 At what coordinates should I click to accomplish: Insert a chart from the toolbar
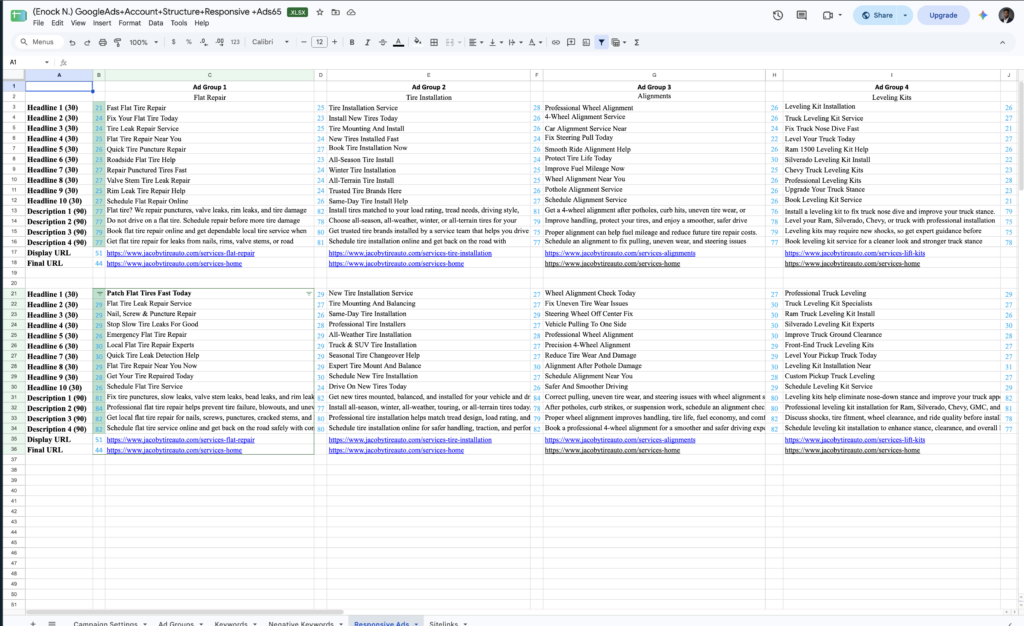pos(586,42)
